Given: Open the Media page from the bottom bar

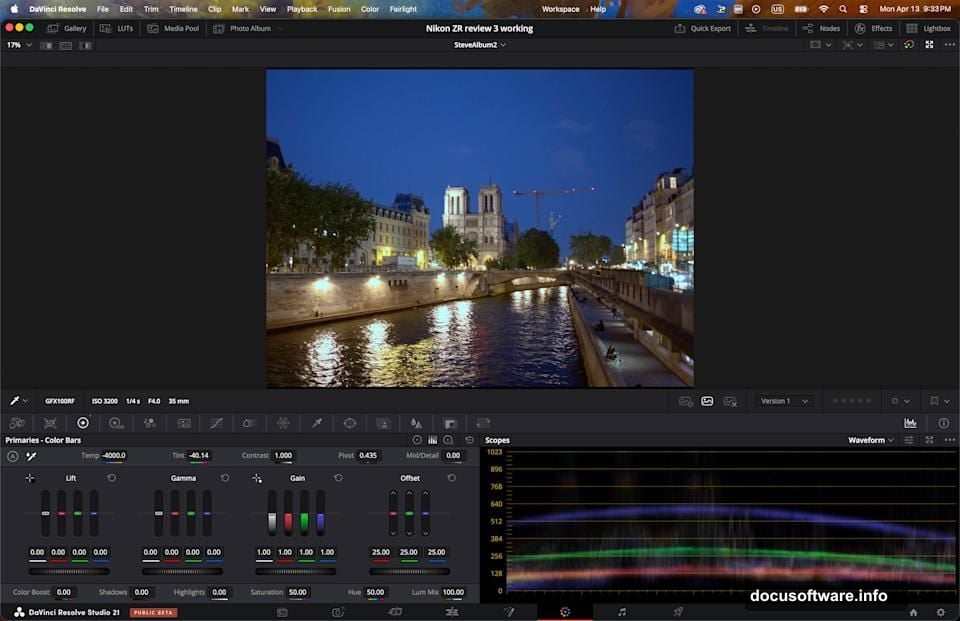Looking at the screenshot, I should click(281, 611).
